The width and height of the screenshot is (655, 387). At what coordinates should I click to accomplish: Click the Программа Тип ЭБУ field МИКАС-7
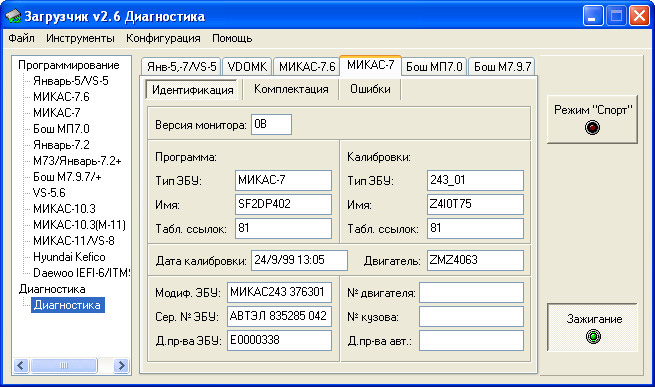(283, 181)
